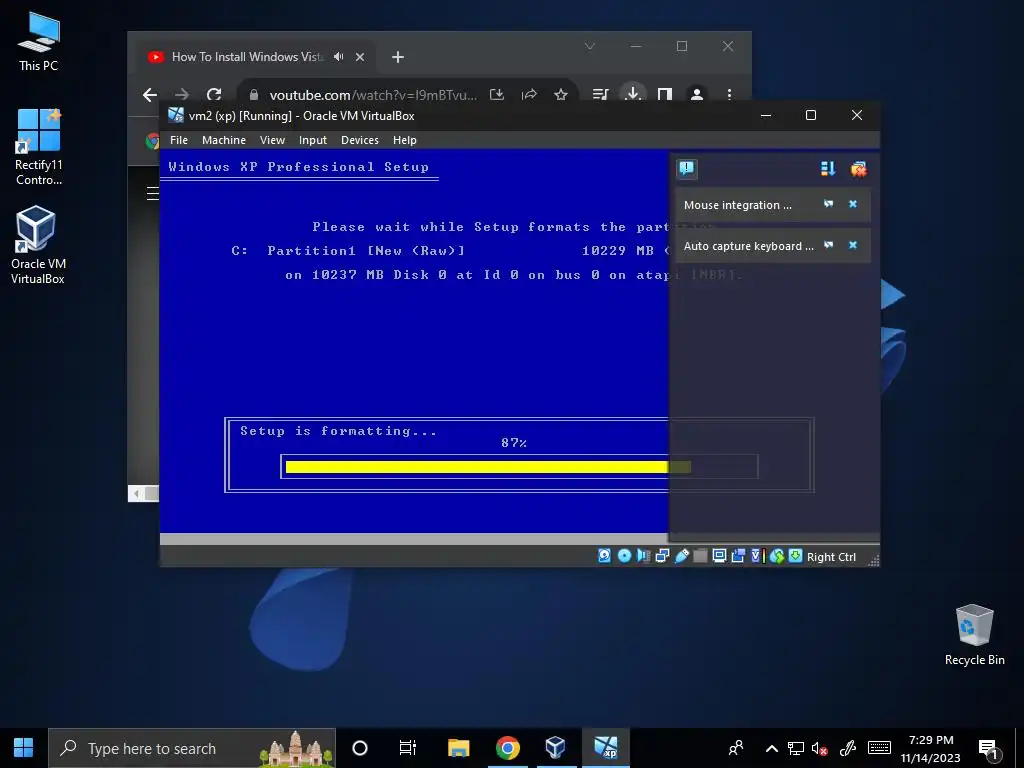This screenshot has width=1024, height=768.
Task: Click the recording status icon
Action: click(x=738, y=556)
